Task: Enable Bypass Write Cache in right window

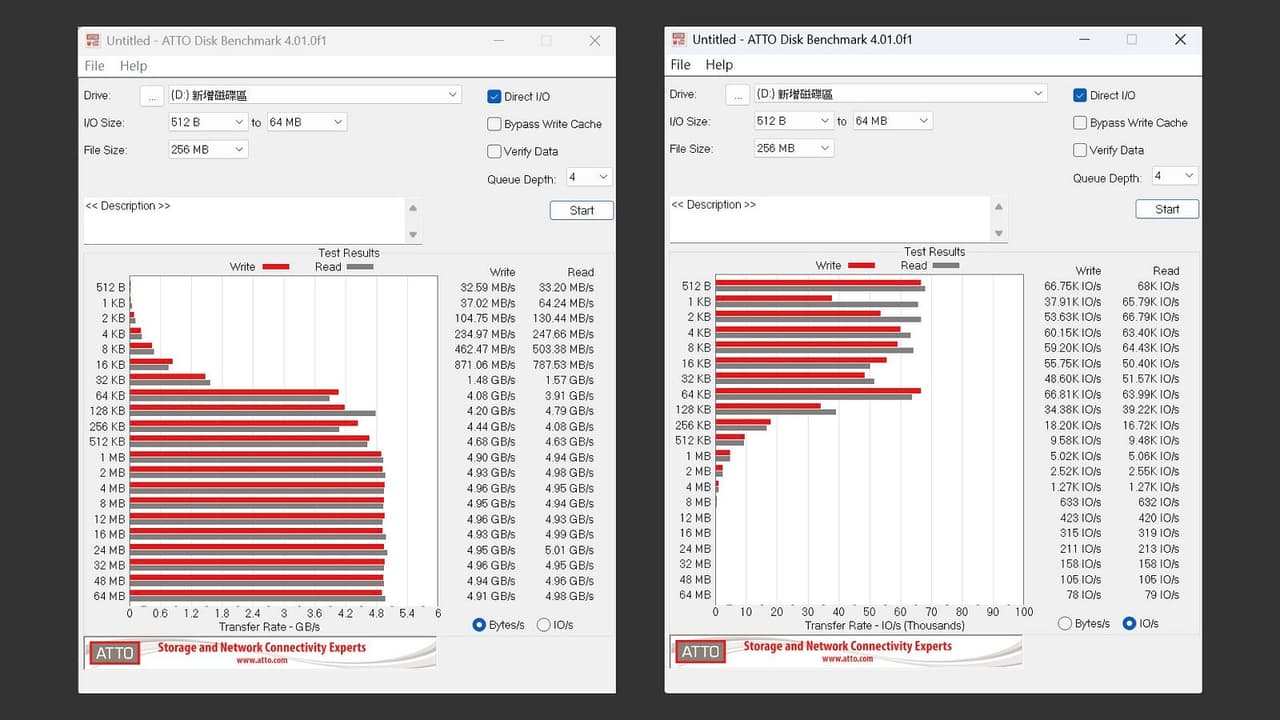Action: (x=1080, y=123)
